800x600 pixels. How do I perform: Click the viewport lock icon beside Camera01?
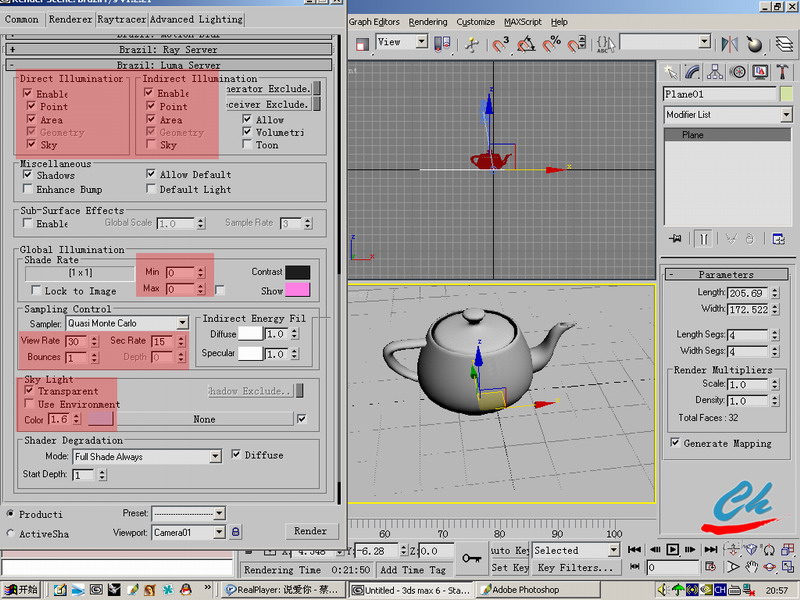[x=235, y=532]
